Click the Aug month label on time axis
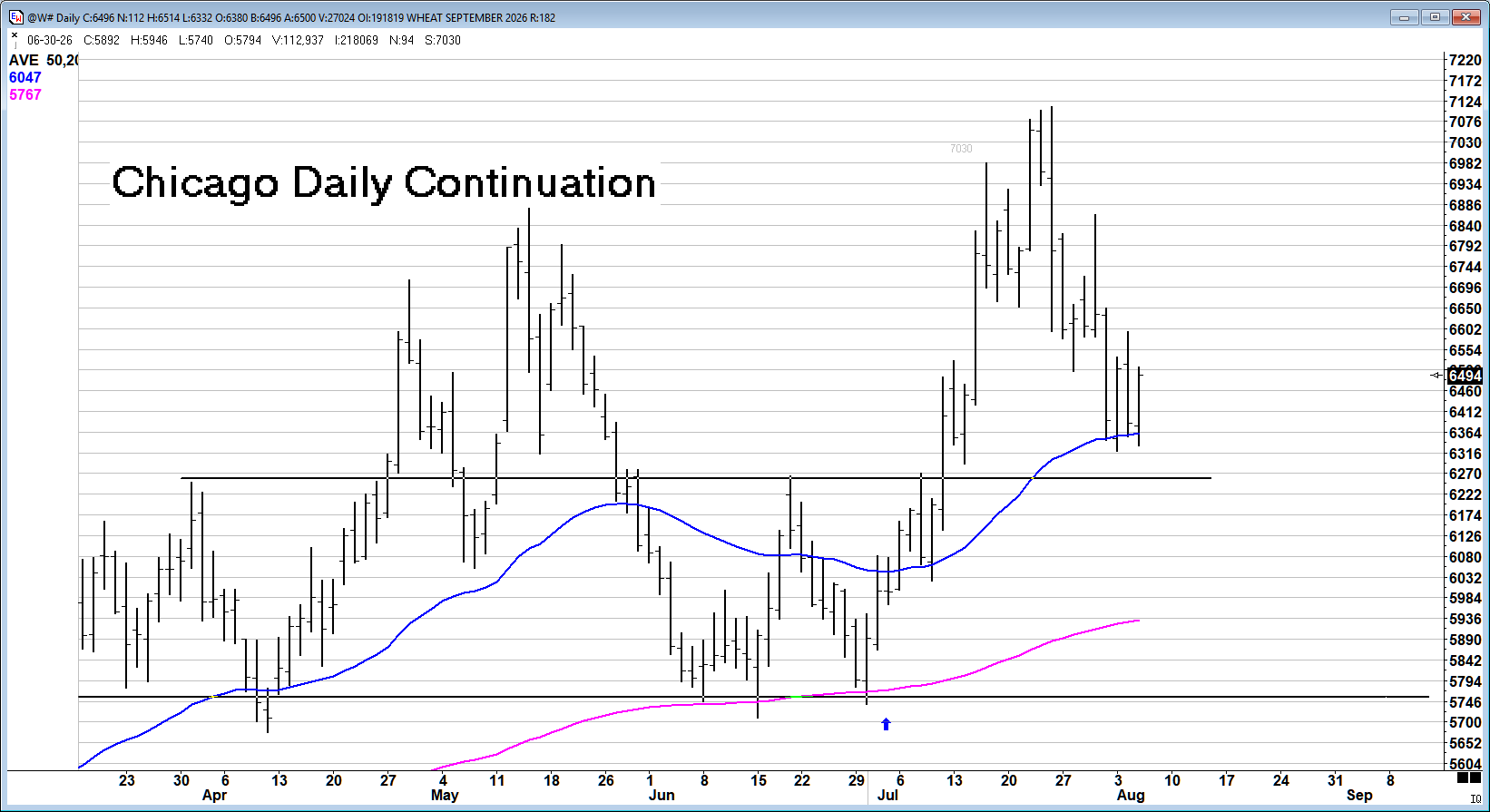Screen dimensions: 1490x812 point(1131,796)
